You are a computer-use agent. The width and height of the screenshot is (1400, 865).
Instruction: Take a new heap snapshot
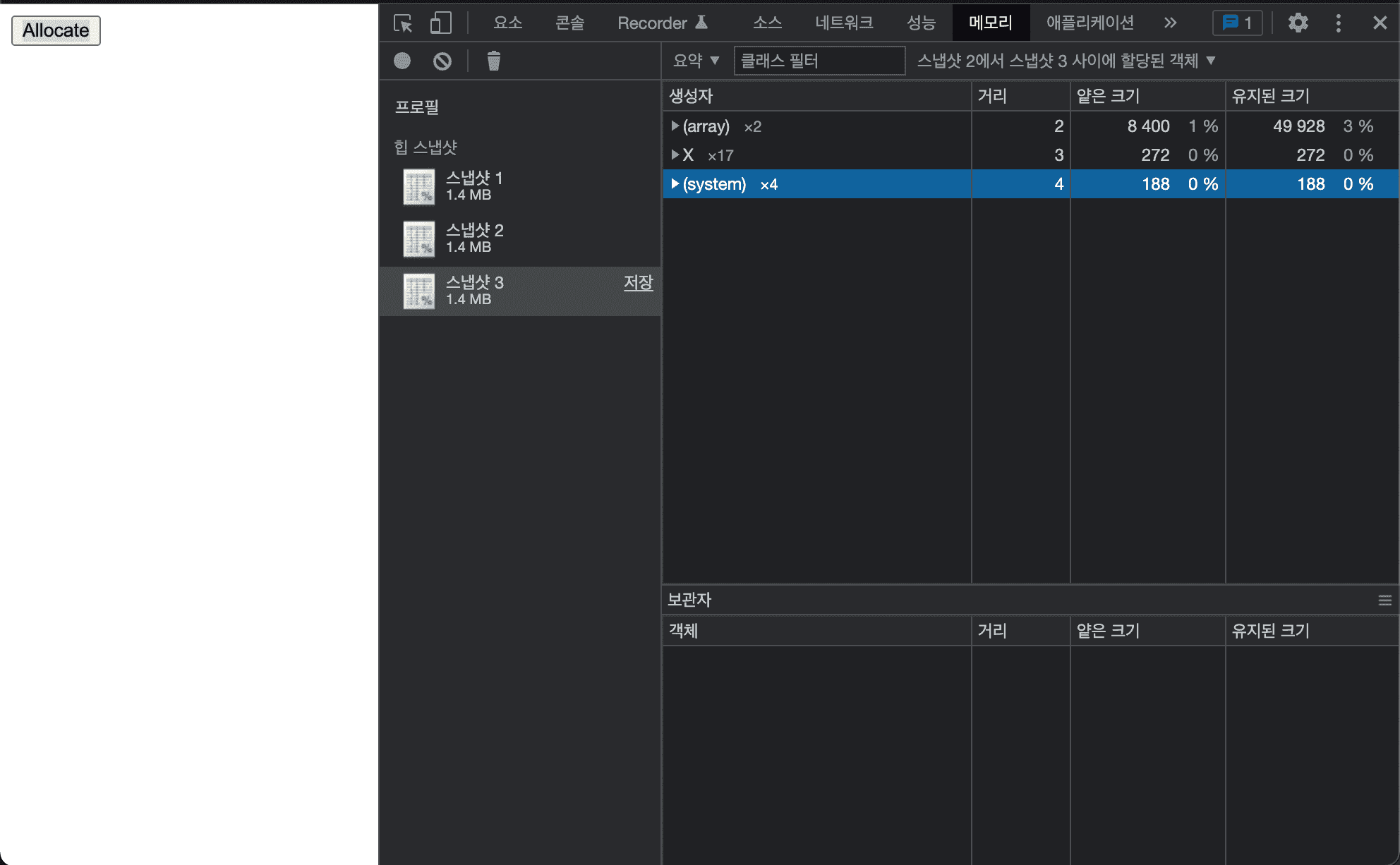(x=402, y=61)
